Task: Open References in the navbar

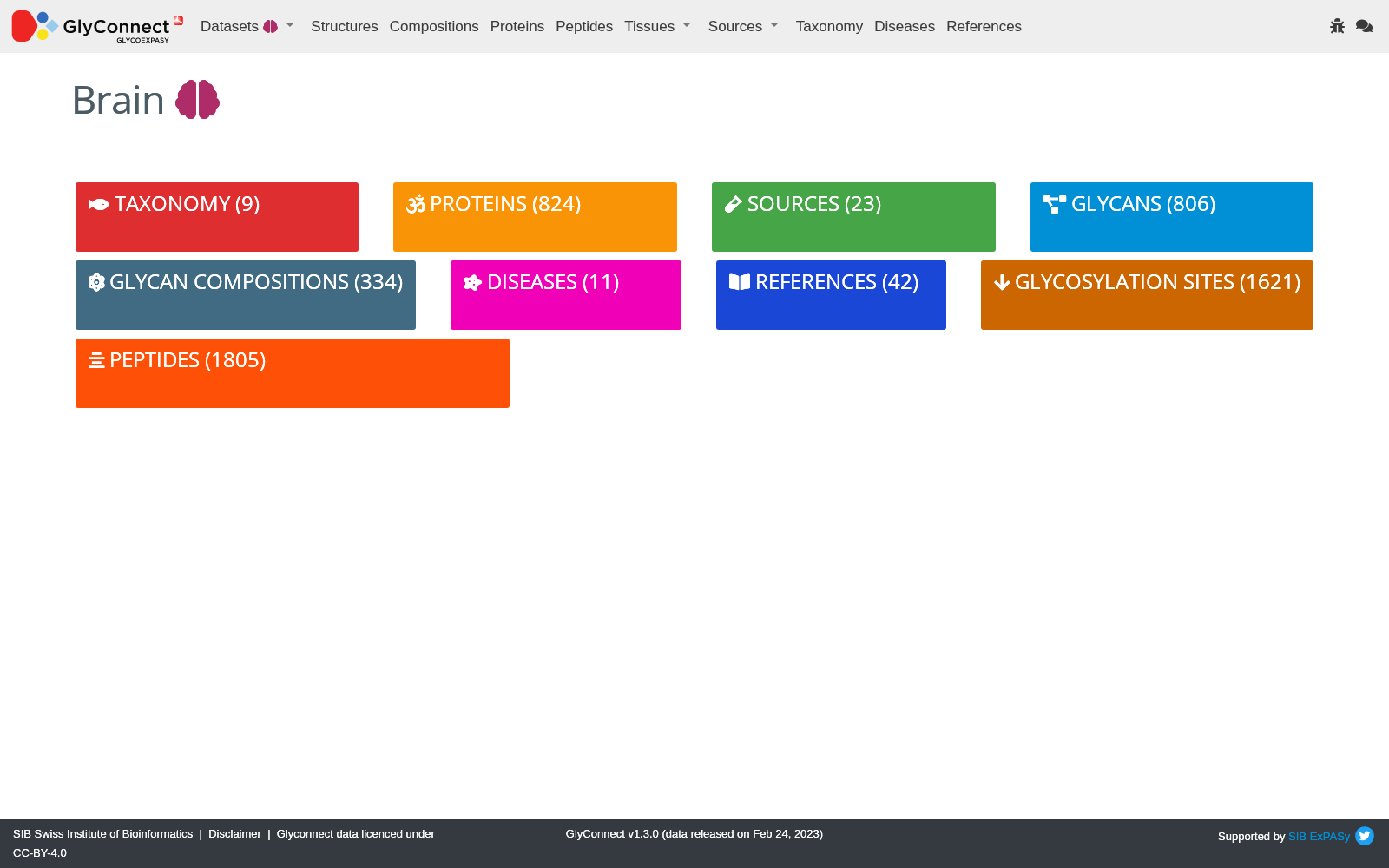Action: point(984,26)
